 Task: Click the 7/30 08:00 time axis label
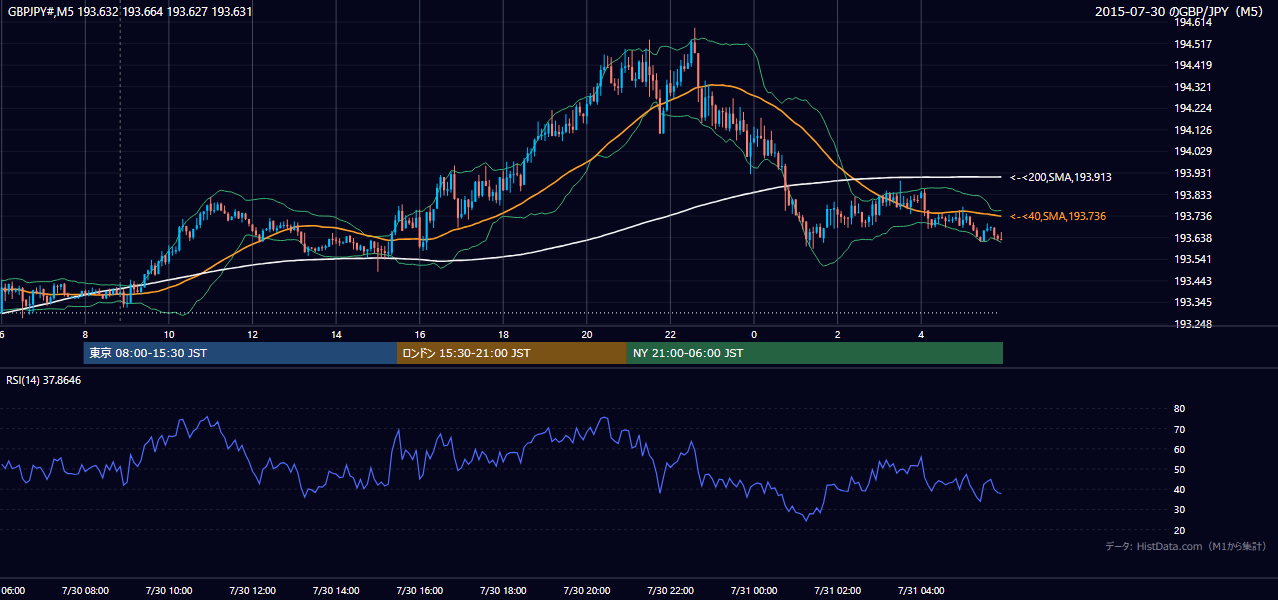click(x=85, y=590)
